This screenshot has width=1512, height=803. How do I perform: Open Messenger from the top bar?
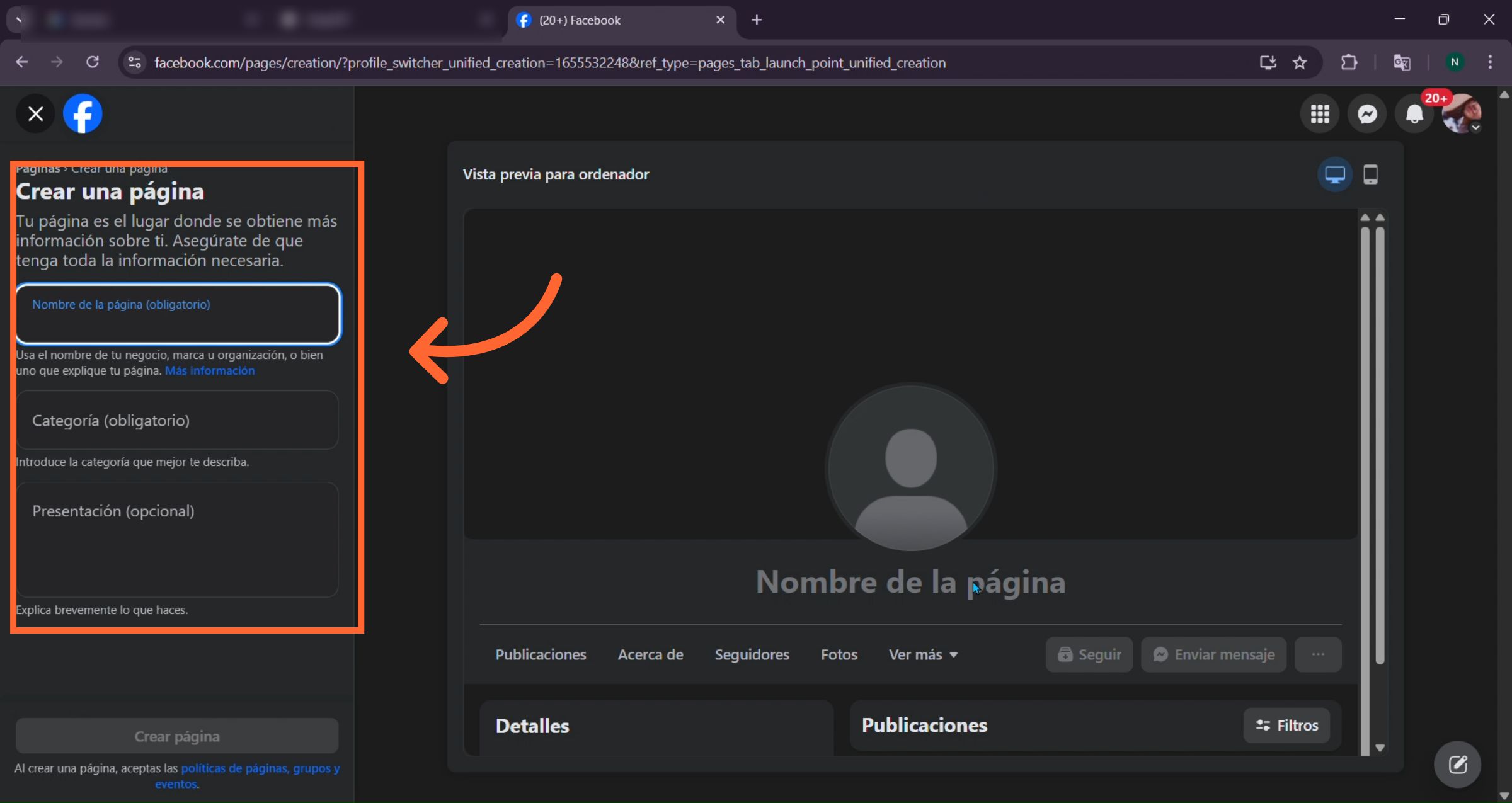1367,113
